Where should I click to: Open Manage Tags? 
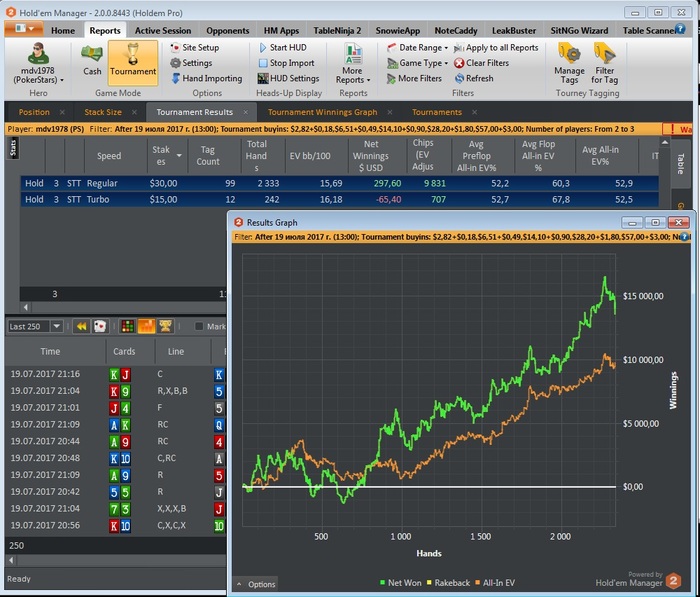[569, 63]
